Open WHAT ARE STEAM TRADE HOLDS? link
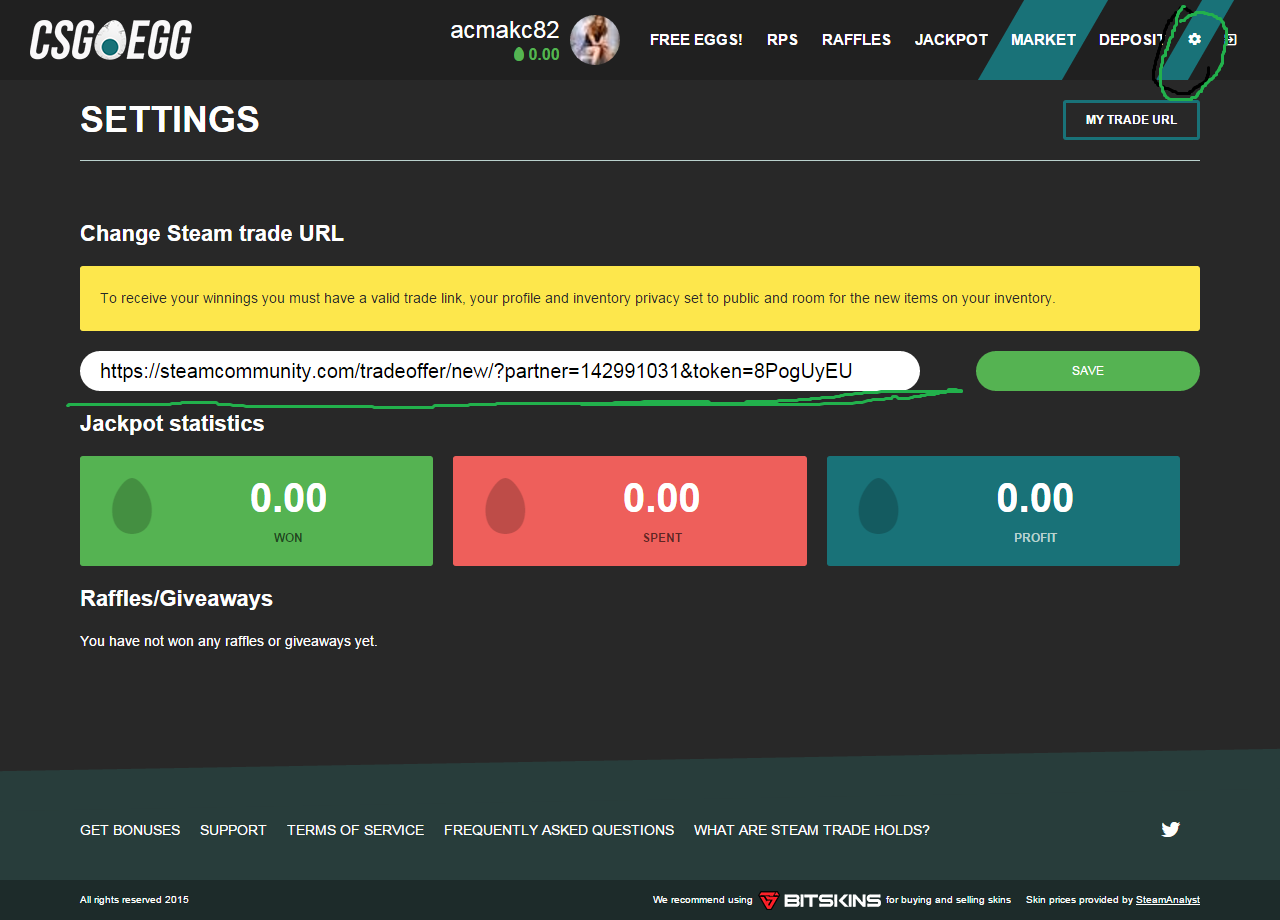 (x=812, y=830)
